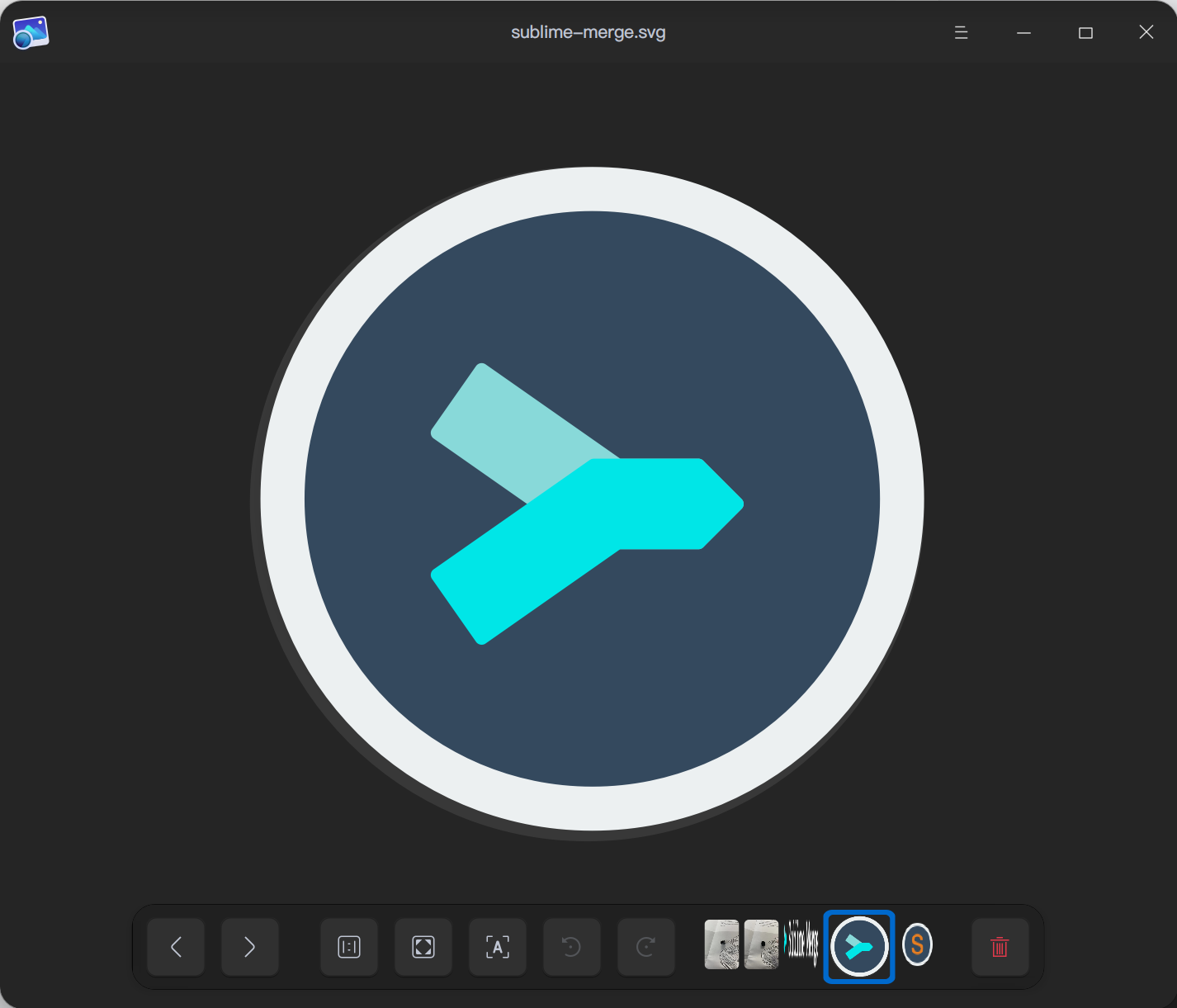Image resolution: width=1177 pixels, height=1008 pixels.
Task: Select the first photo thumbnail
Action: point(721,944)
